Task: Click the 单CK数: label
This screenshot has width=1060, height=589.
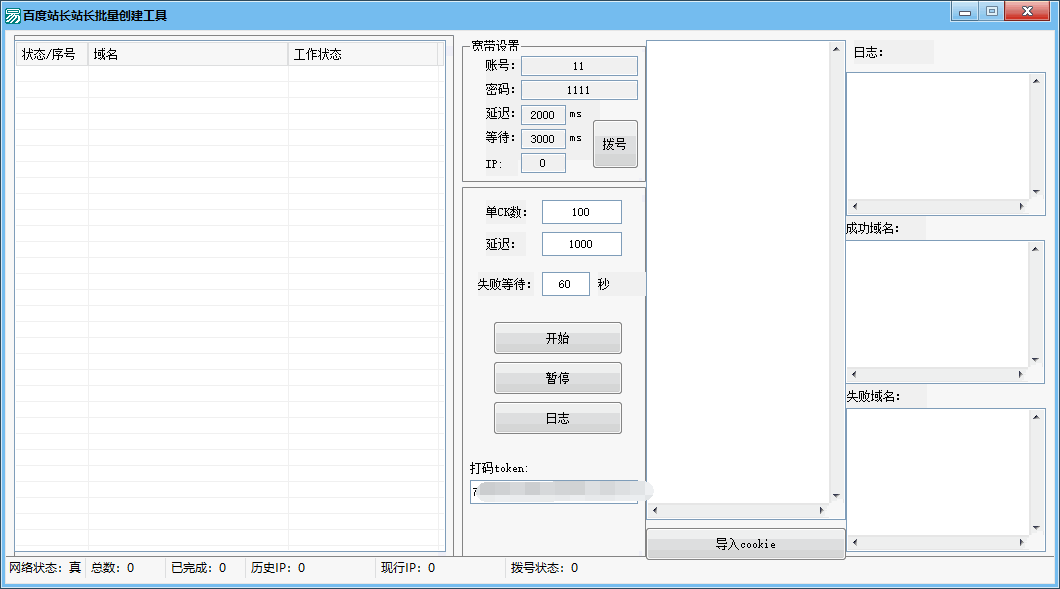Action: point(506,212)
